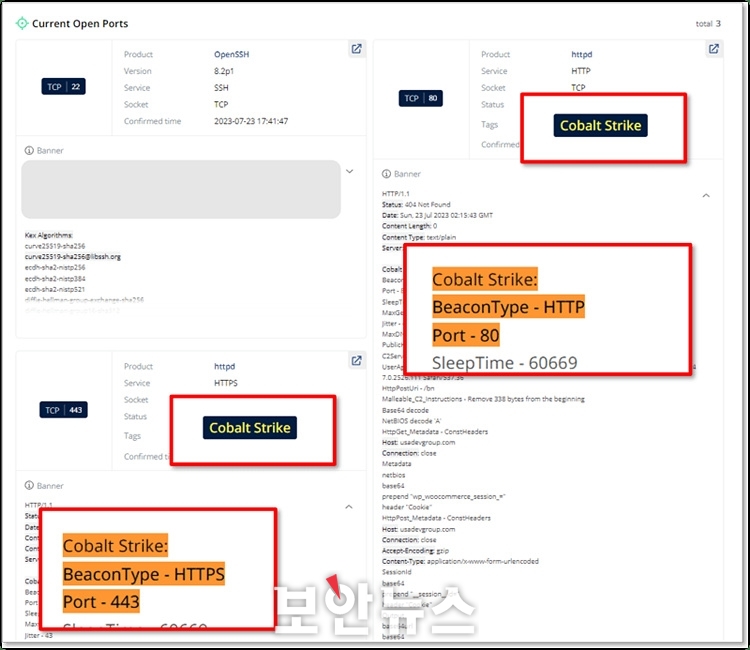Select the 'Kex Algorithms:' label
Viewport: 750px width, 650px height.
click(49, 235)
